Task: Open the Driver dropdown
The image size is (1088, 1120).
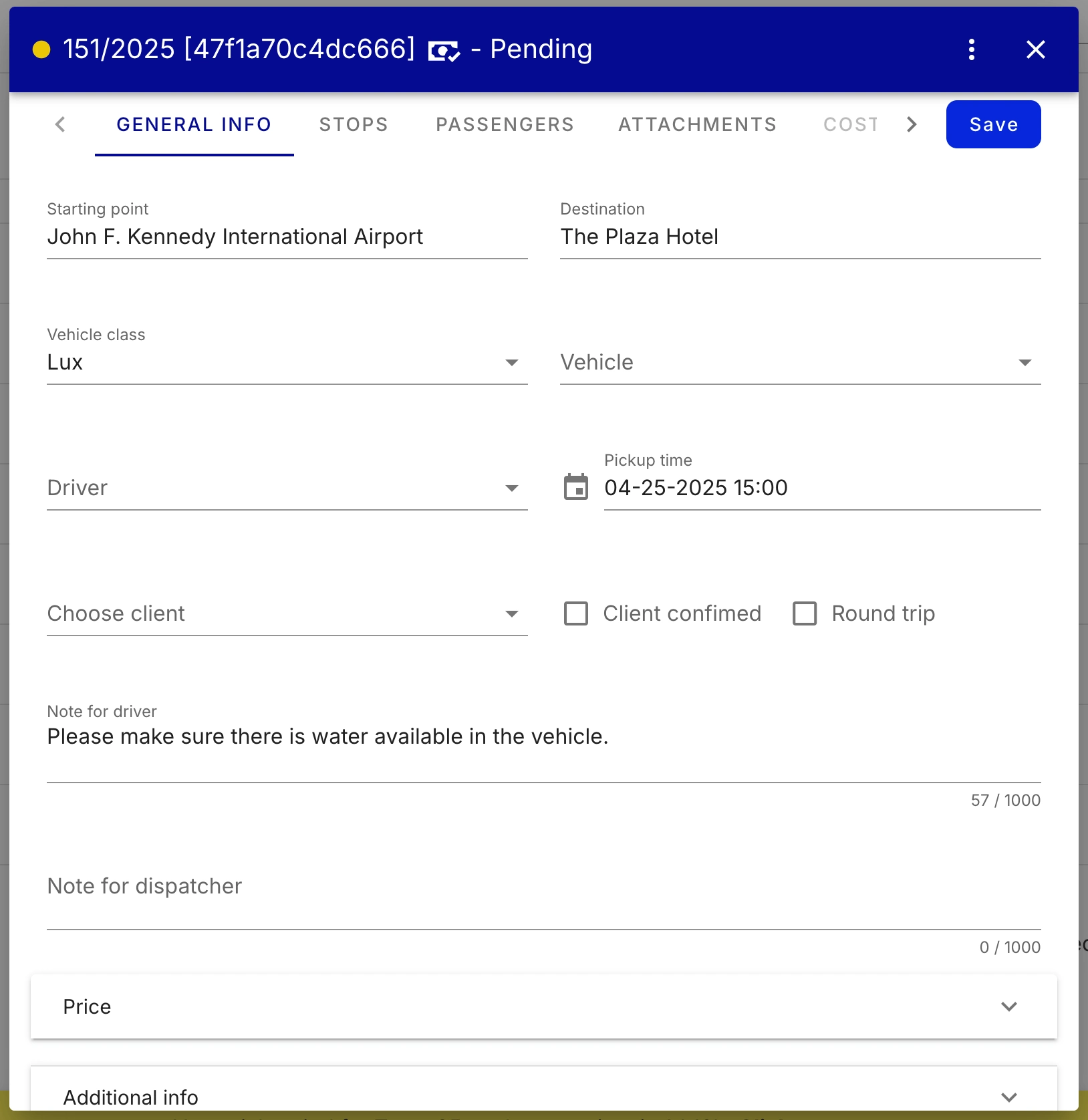Action: pyautogui.click(x=512, y=488)
